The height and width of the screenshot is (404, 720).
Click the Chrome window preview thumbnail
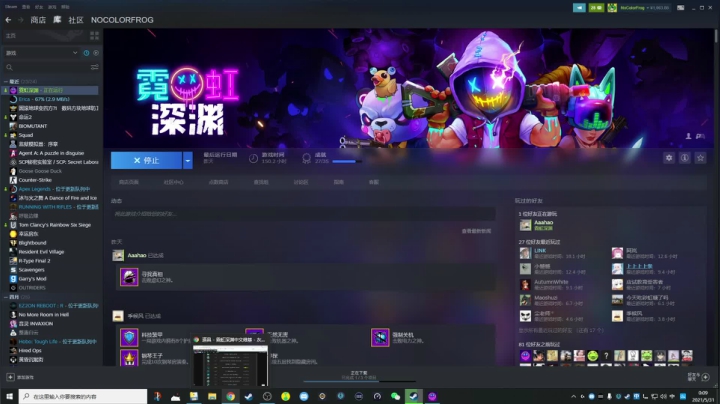tap(230, 366)
